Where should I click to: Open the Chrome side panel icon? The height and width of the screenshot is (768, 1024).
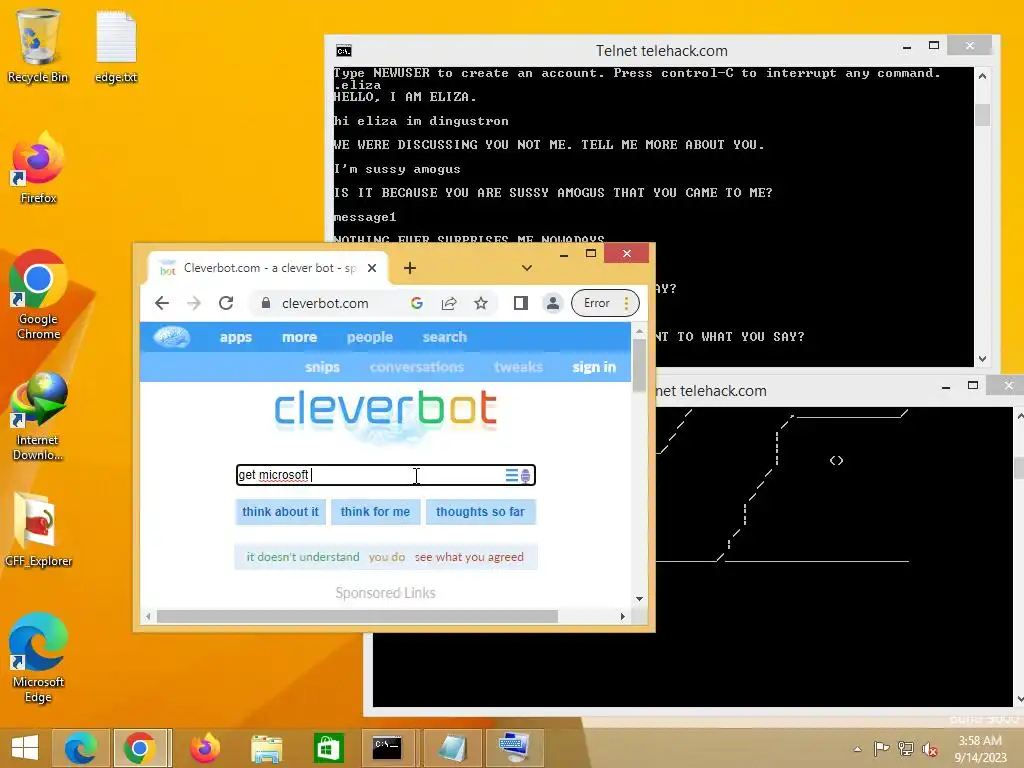click(x=520, y=303)
